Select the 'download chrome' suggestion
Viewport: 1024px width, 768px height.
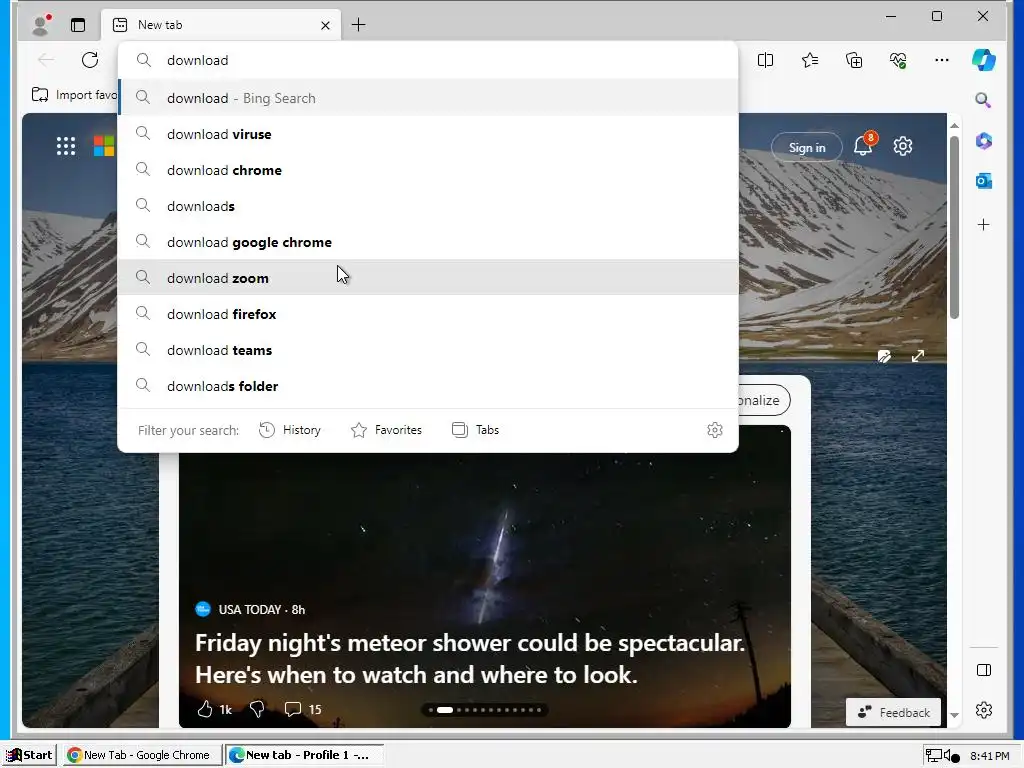tap(428, 170)
